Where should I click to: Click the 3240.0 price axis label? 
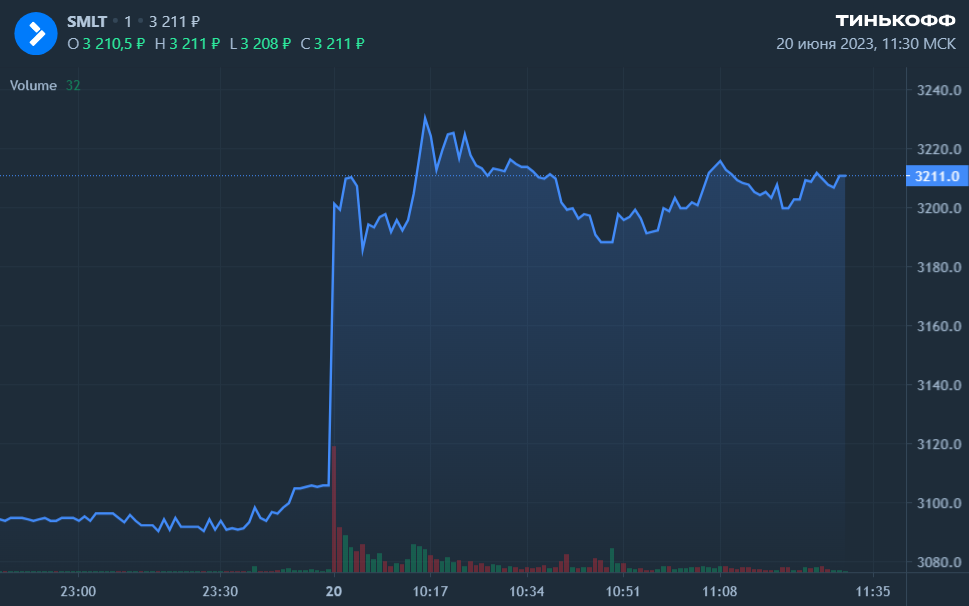click(938, 91)
